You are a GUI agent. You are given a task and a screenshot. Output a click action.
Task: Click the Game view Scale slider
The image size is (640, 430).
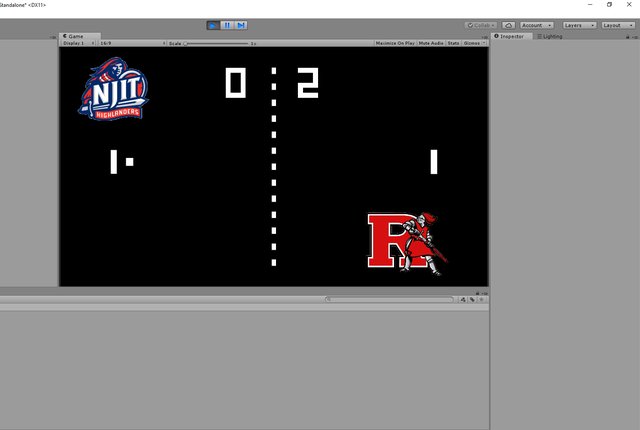[x=216, y=43]
